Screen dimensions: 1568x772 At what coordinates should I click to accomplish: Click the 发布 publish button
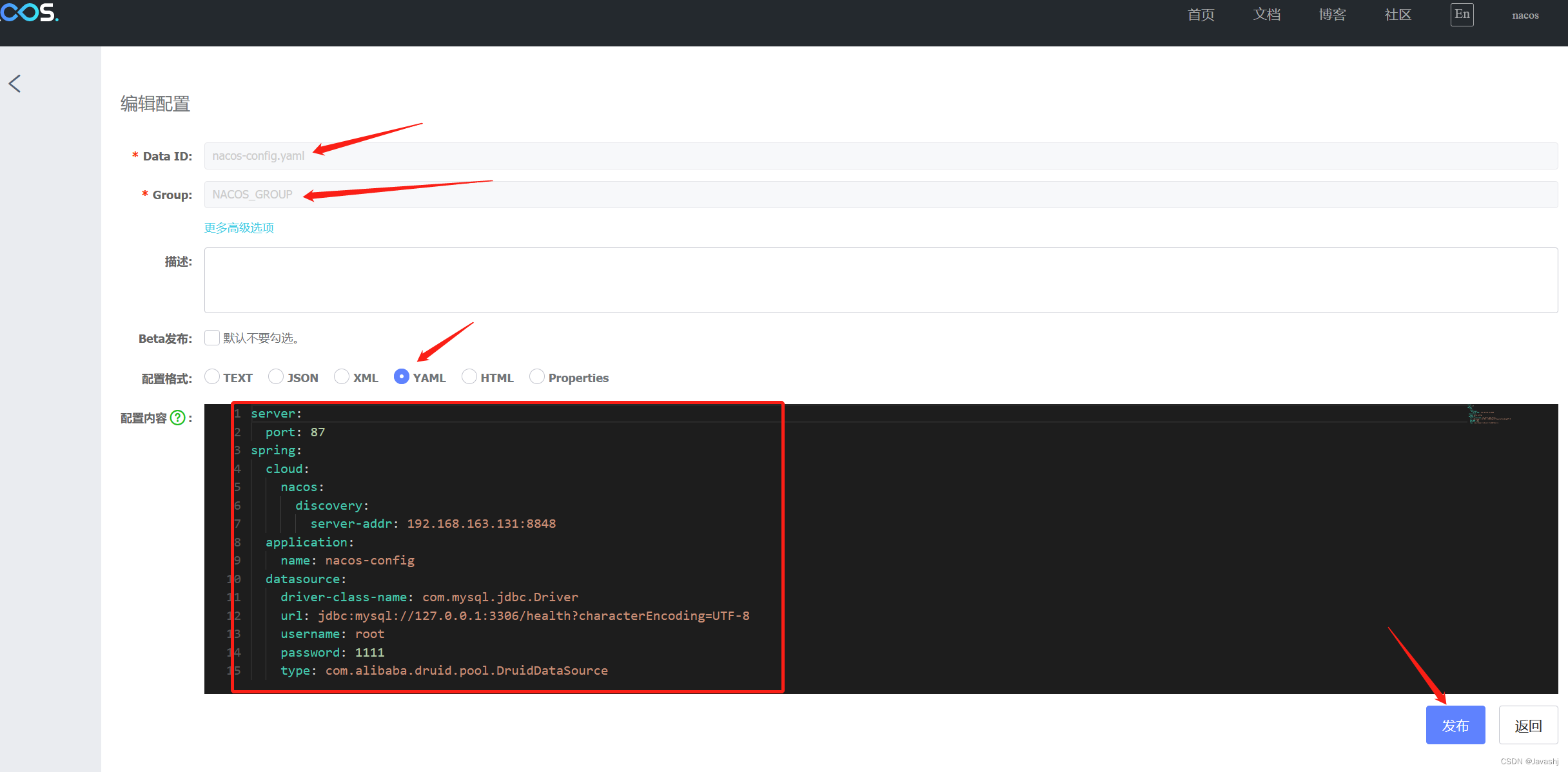[1455, 725]
